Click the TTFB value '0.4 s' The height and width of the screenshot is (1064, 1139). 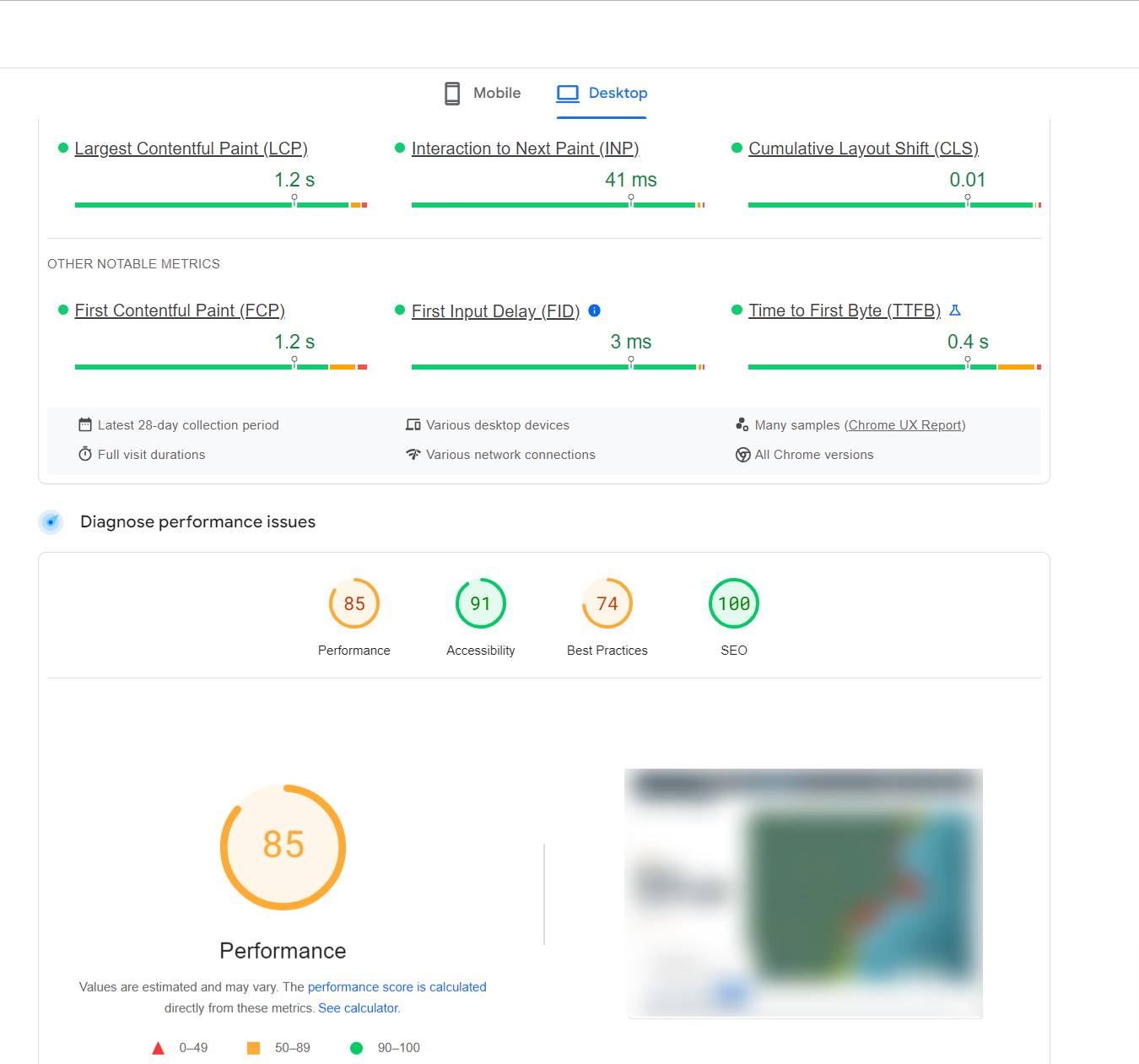(x=968, y=342)
